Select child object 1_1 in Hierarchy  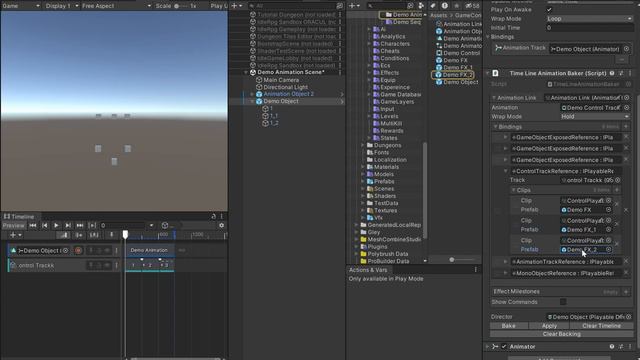(x=273, y=116)
